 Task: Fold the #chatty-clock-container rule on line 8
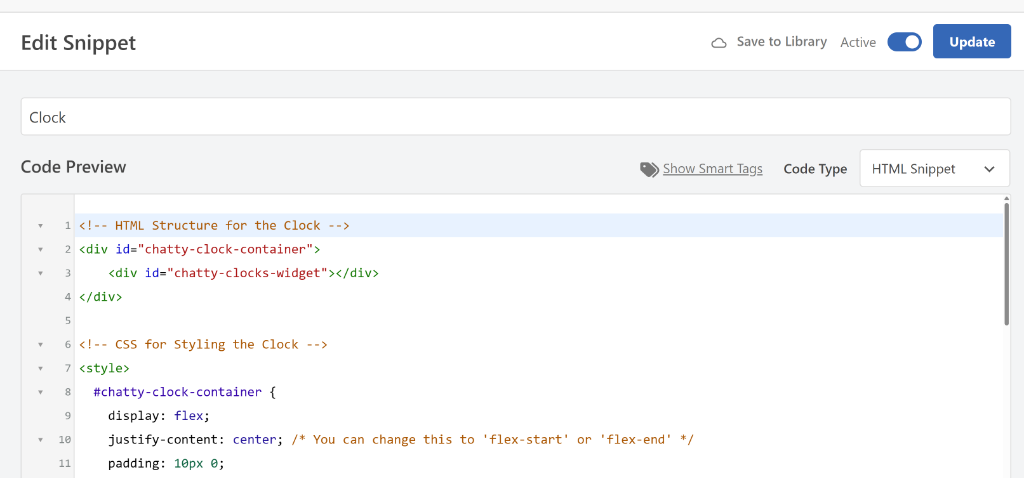pos(40,393)
